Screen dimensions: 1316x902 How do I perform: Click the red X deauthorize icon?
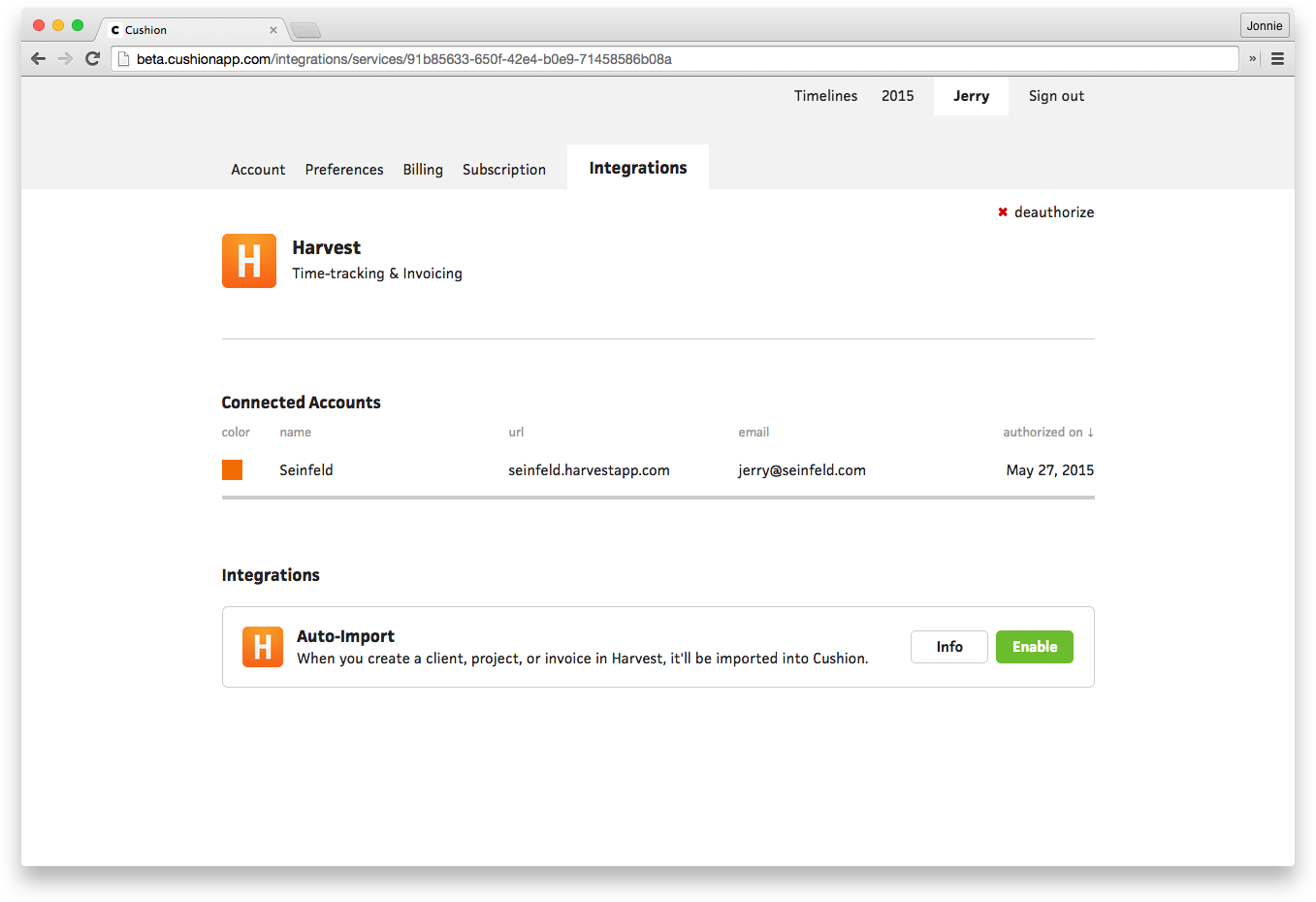(x=1003, y=212)
